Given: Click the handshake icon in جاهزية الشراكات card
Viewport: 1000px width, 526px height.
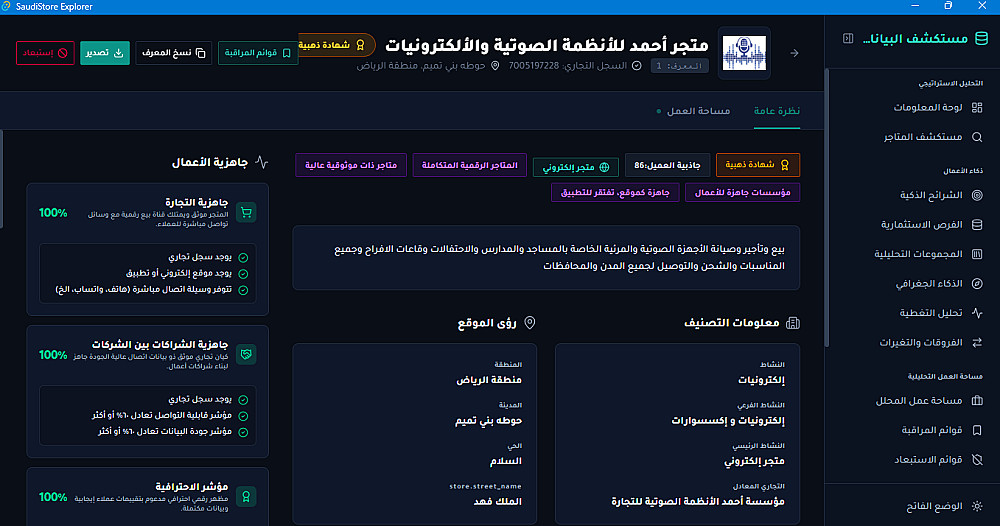Looking at the screenshot, I should (246, 354).
